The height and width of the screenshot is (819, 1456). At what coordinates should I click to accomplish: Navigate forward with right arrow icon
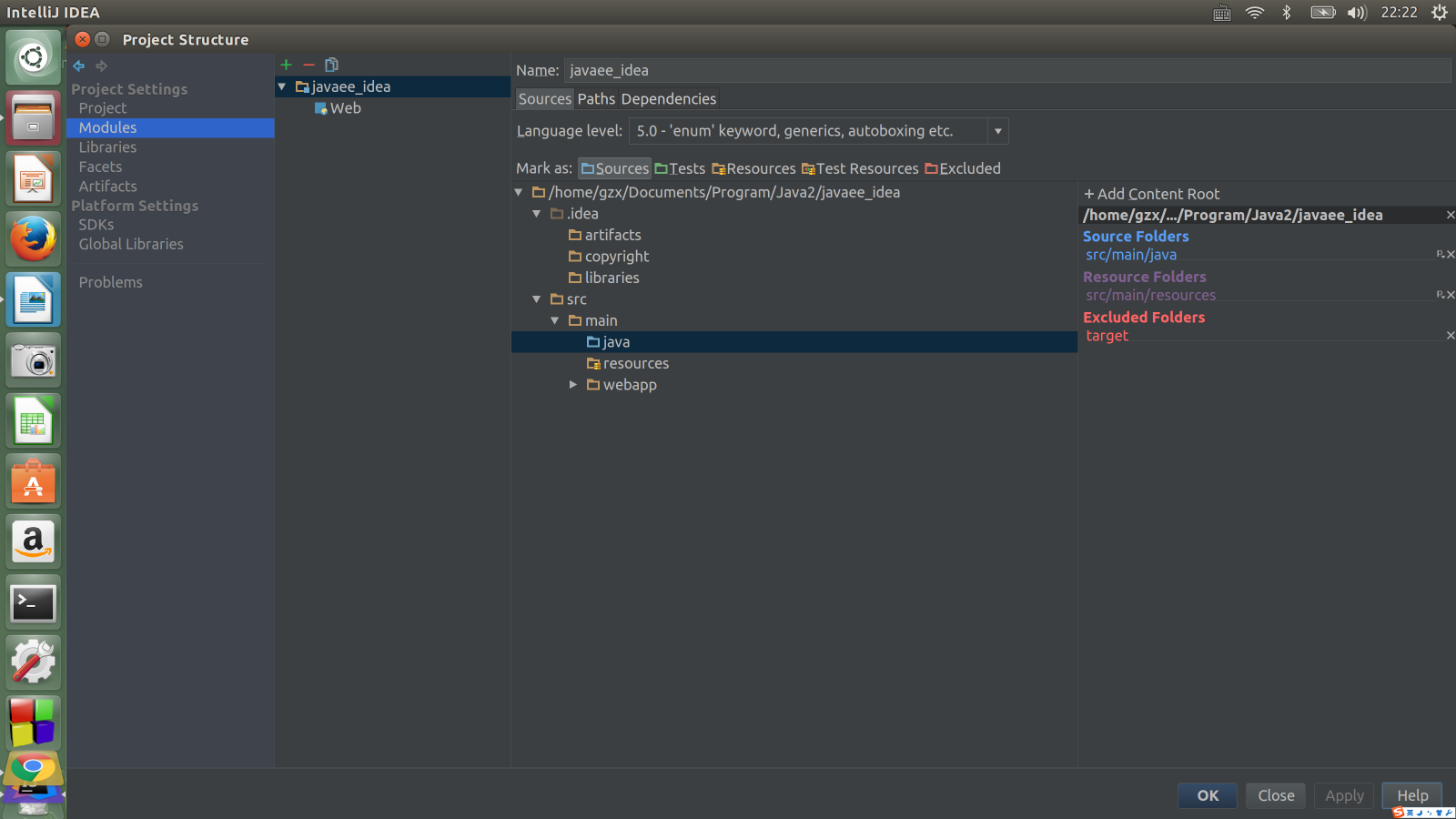102,66
